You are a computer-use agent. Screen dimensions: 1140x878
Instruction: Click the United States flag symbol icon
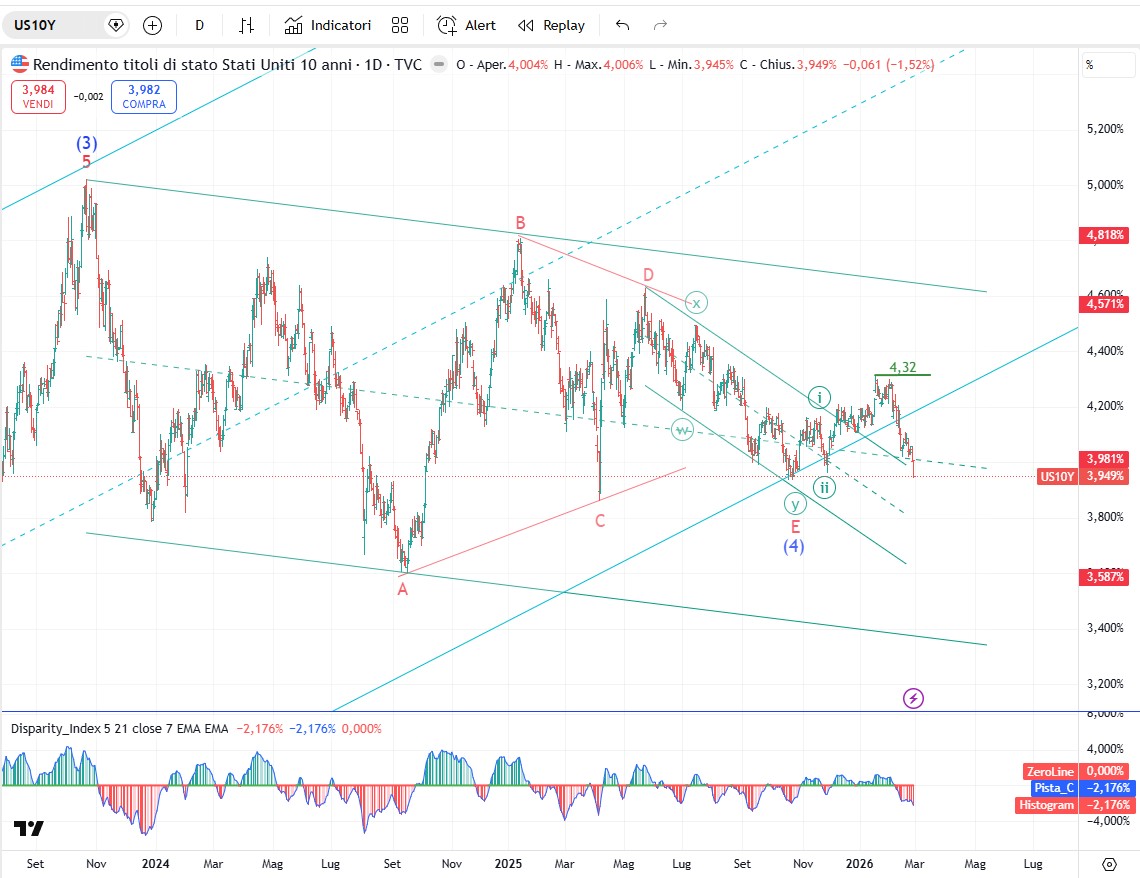[20, 64]
